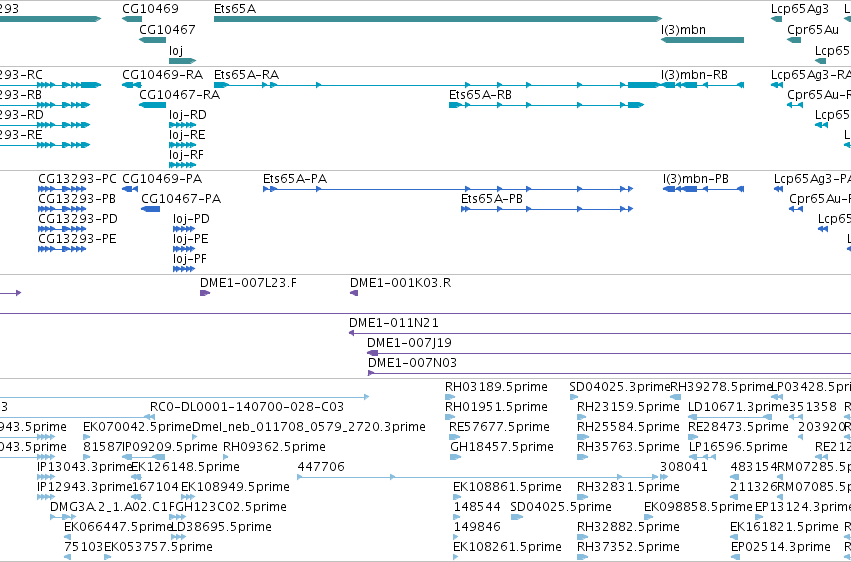
Task: Open the CG10467 gene label
Action: coord(167,29)
